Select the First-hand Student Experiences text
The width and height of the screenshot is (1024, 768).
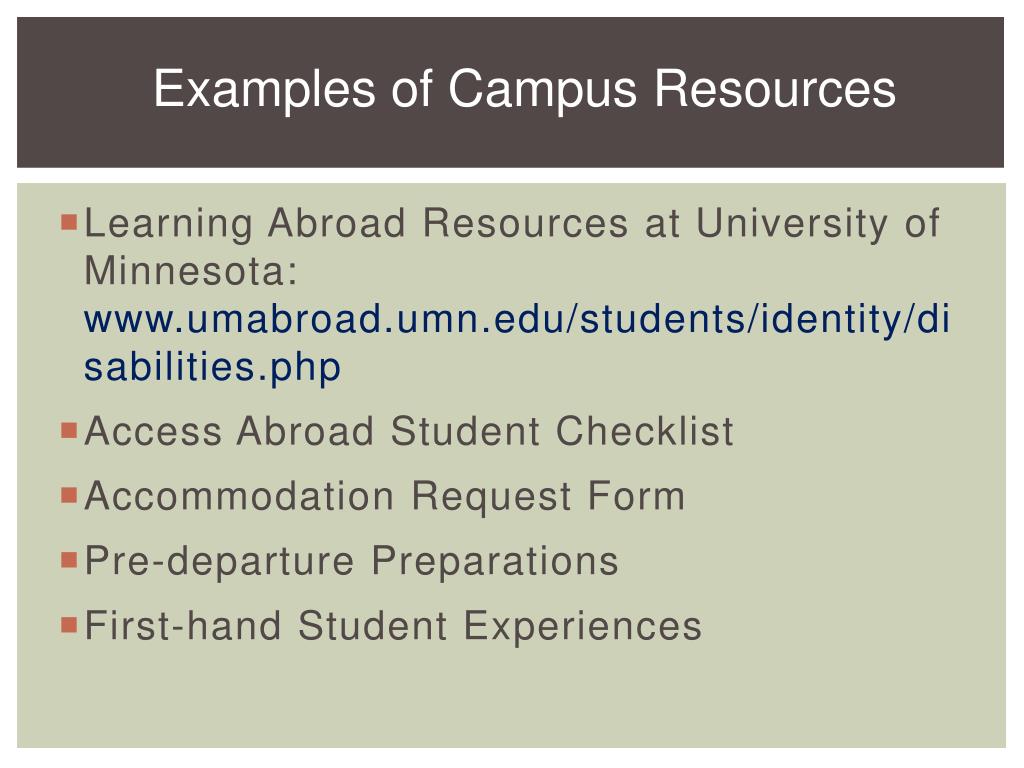393,626
